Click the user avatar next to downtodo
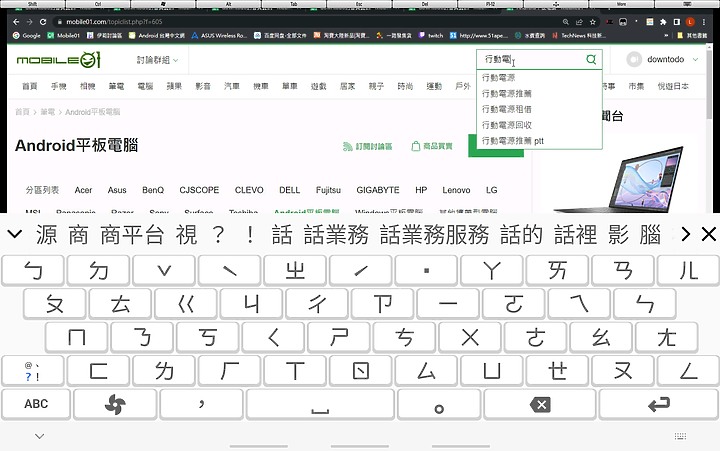The width and height of the screenshot is (720, 451). point(634,59)
